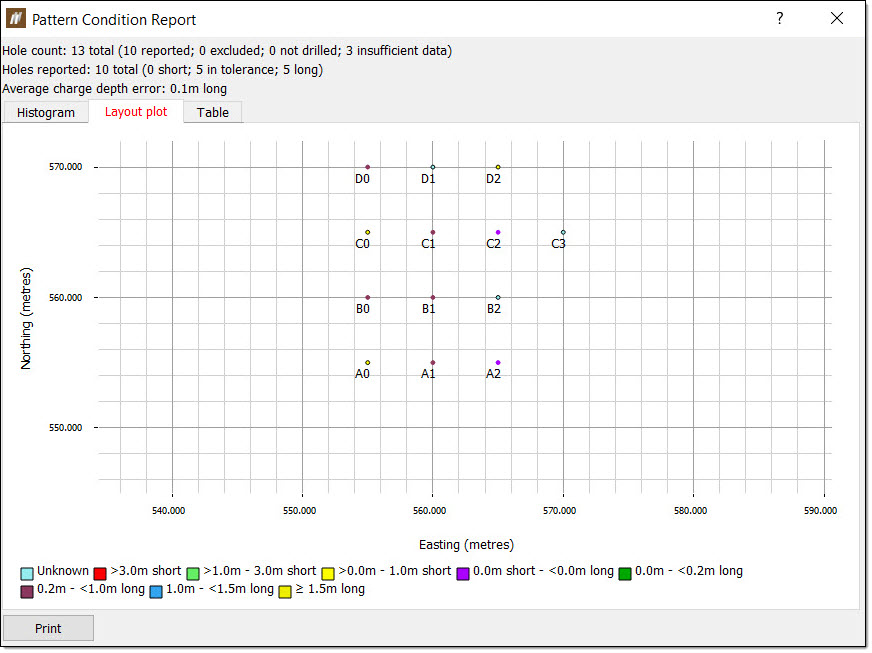
Task: Click the 'Average charge depth error' line
Action: (115, 88)
